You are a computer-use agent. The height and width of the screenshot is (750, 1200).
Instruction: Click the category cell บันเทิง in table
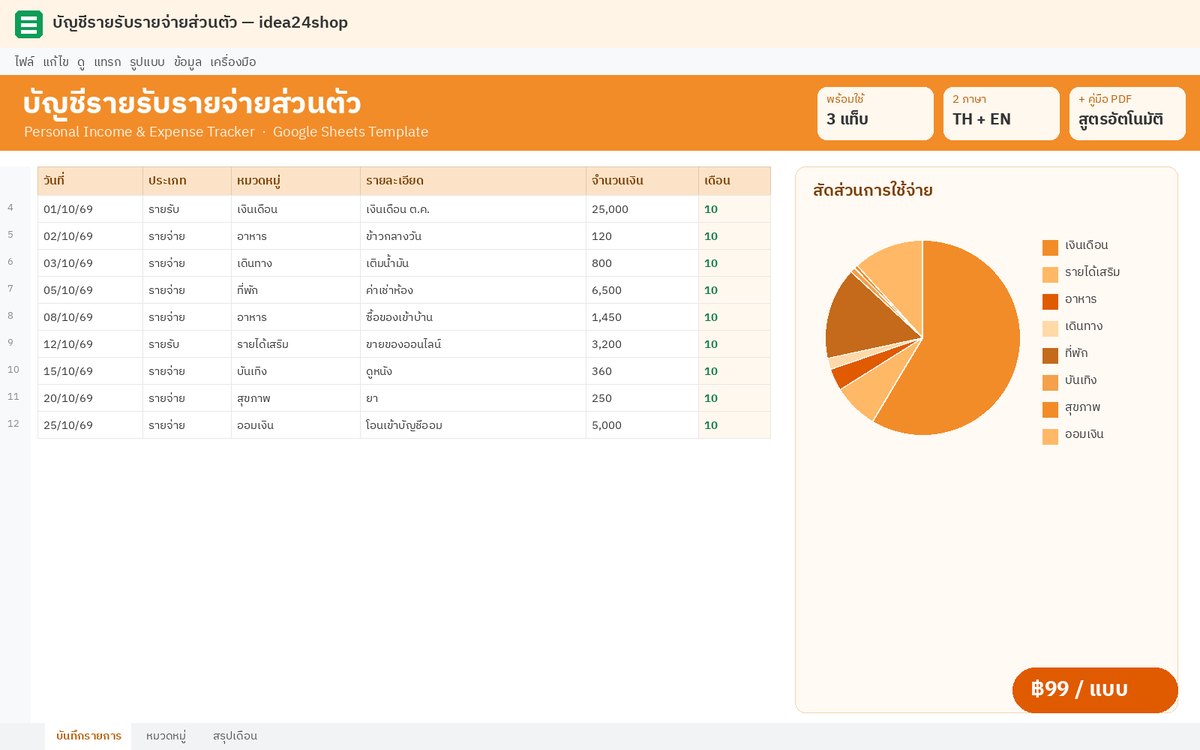pyautogui.click(x=296, y=371)
